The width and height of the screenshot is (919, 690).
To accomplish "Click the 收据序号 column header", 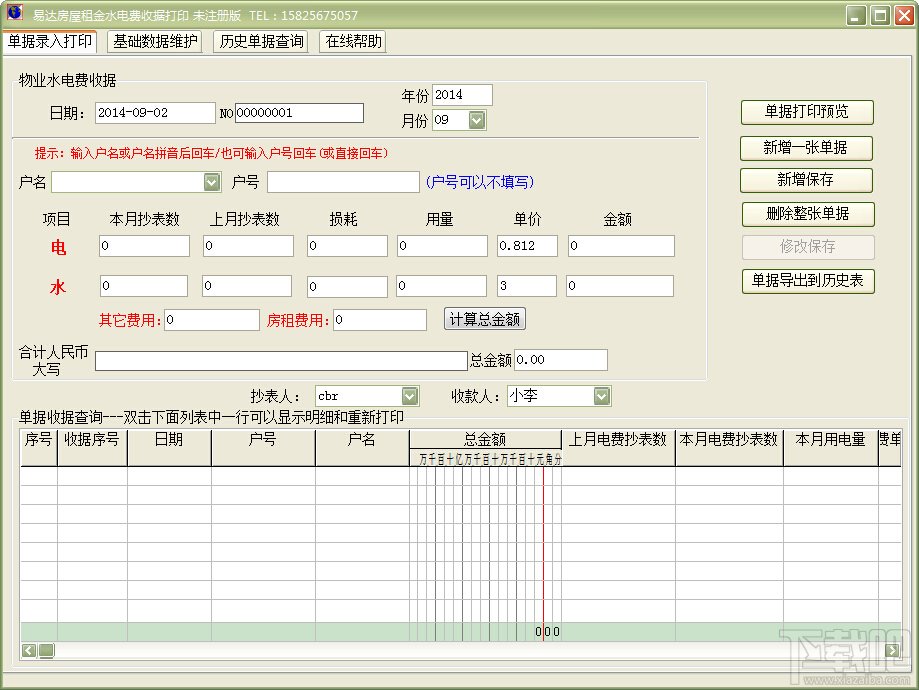I will point(92,448).
